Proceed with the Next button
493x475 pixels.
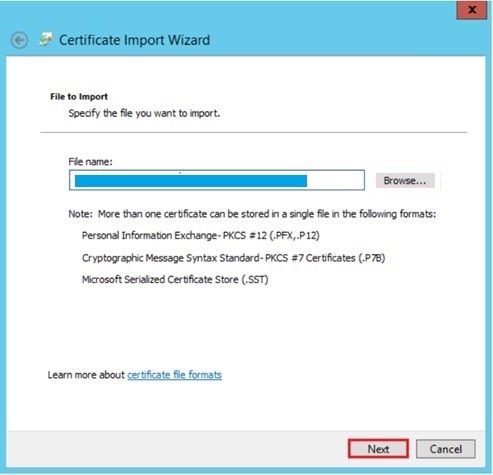click(378, 449)
